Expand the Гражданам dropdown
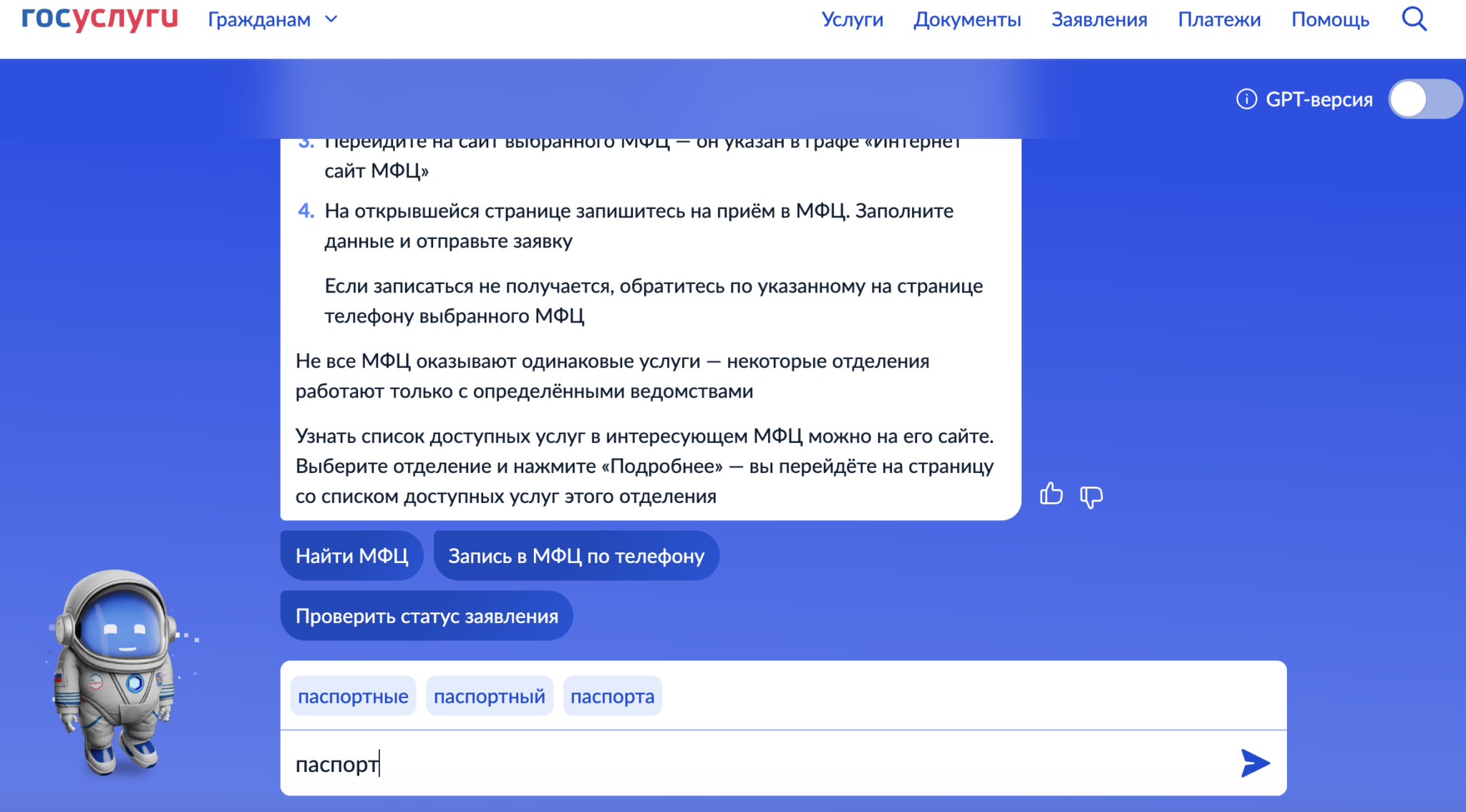 (x=272, y=20)
